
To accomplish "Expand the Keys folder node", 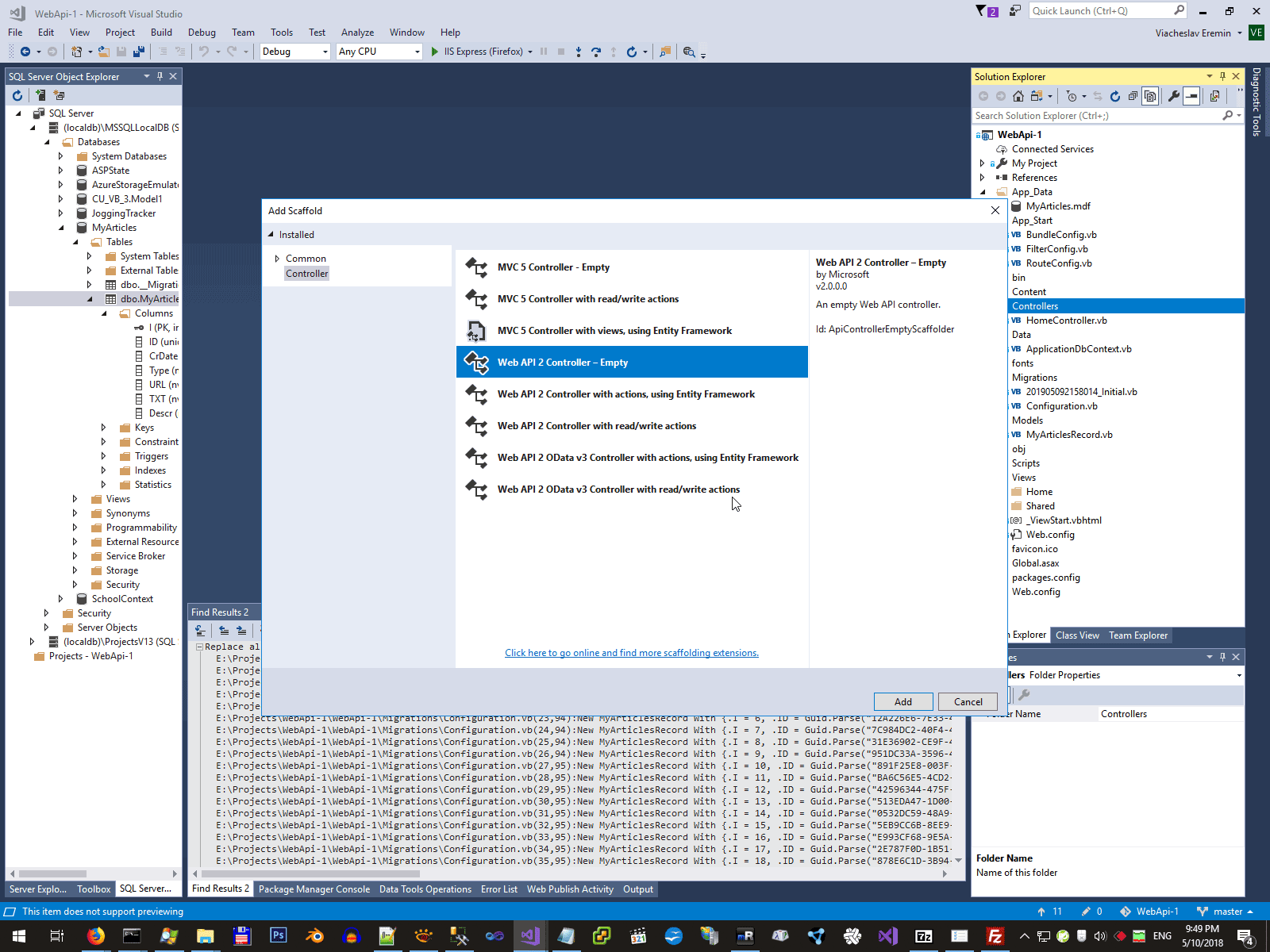I will (103, 428).
